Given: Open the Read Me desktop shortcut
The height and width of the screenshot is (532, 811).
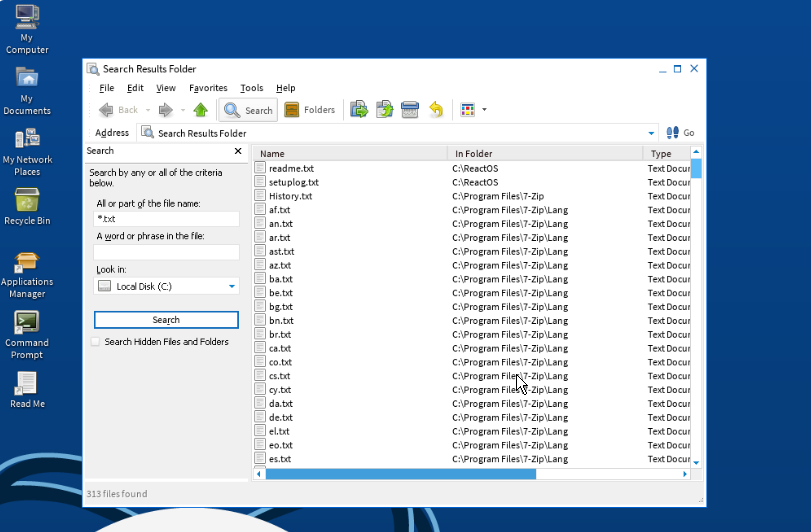Looking at the screenshot, I should coord(27,390).
